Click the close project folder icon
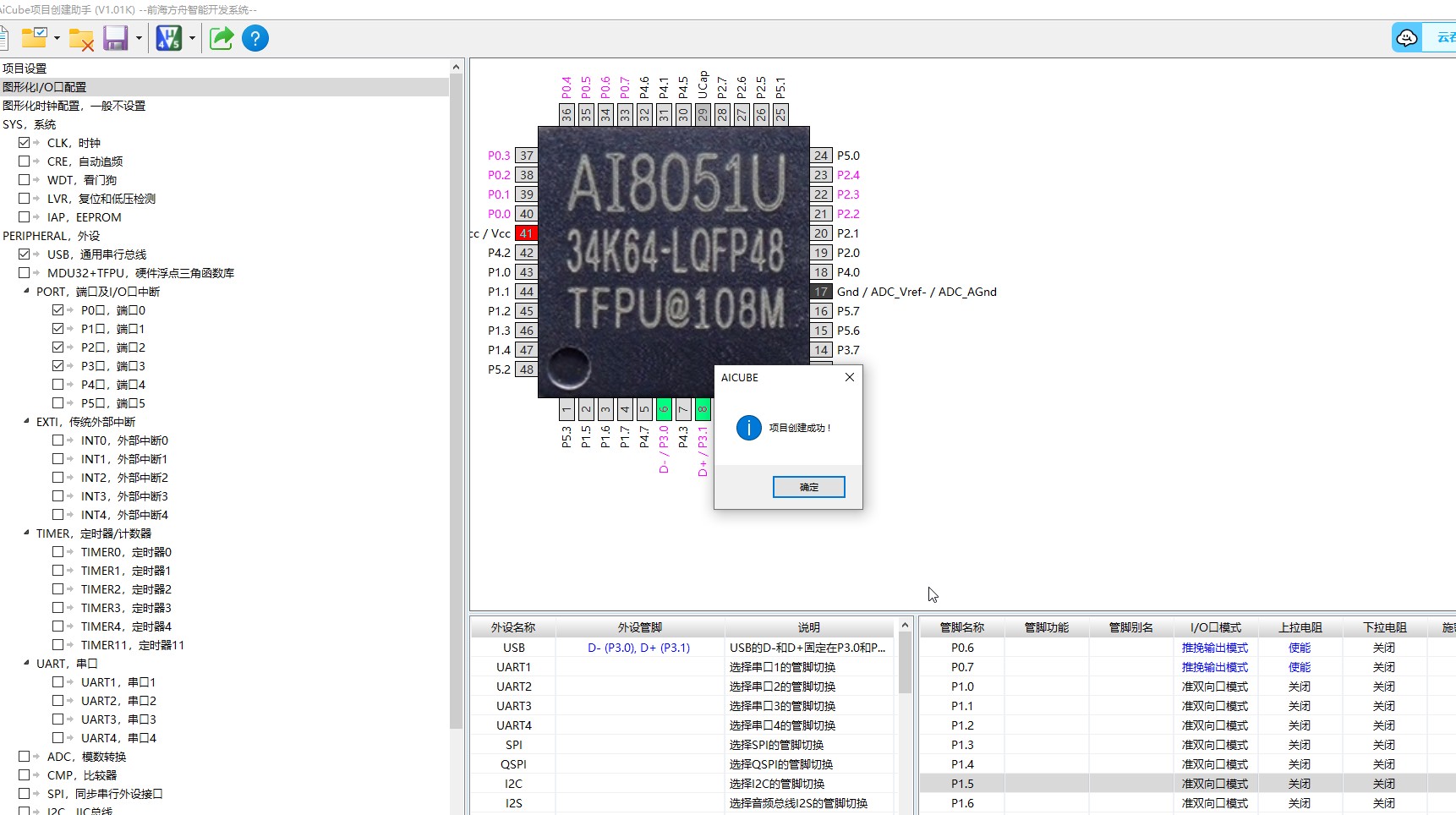 (x=81, y=38)
